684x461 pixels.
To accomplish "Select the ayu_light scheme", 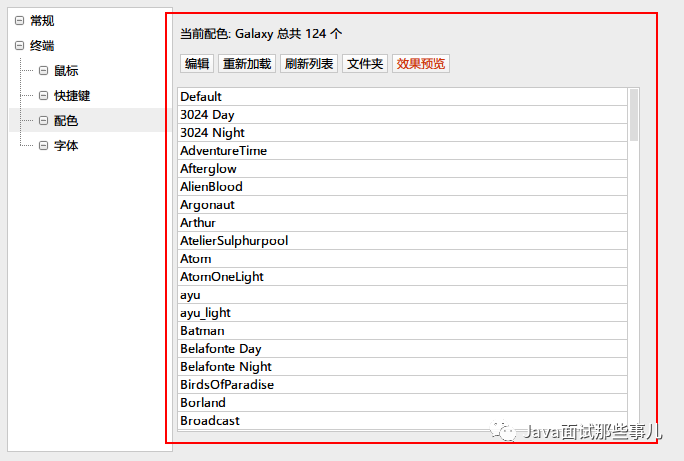I will click(x=403, y=313).
